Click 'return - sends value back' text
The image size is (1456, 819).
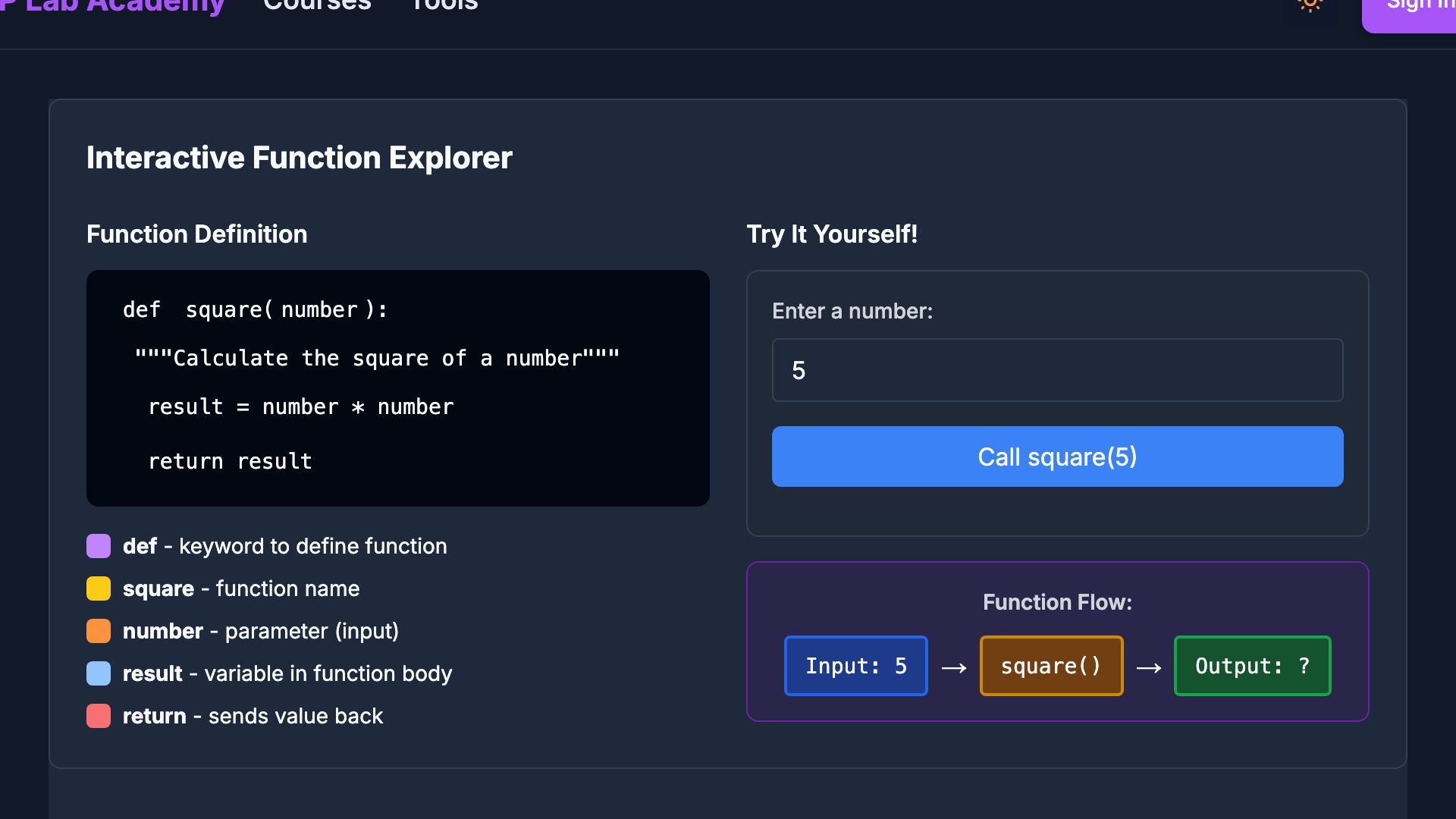[x=253, y=716]
